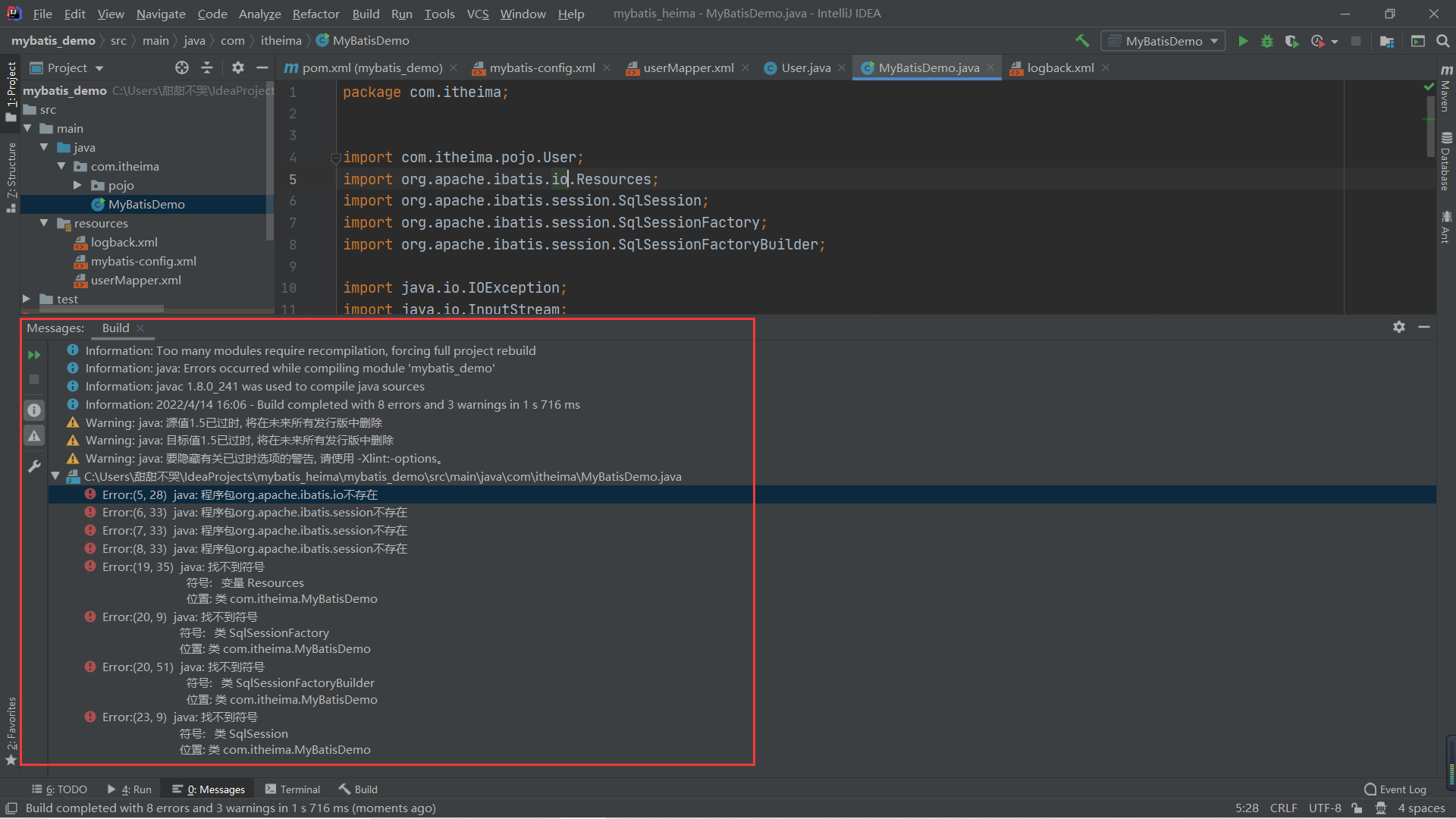
Task: Expand the test folder in project tree
Action: [27, 299]
